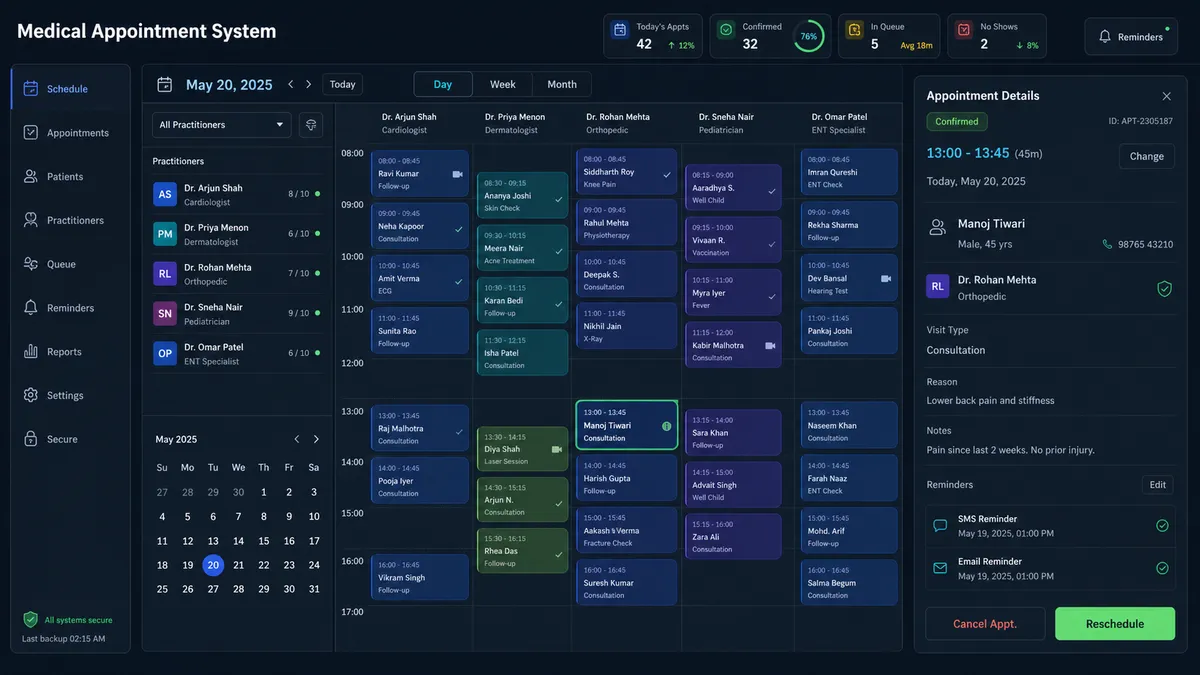Screen dimensions: 1200x675
Task: Show the previous month in the mini calendar
Action: point(297,439)
